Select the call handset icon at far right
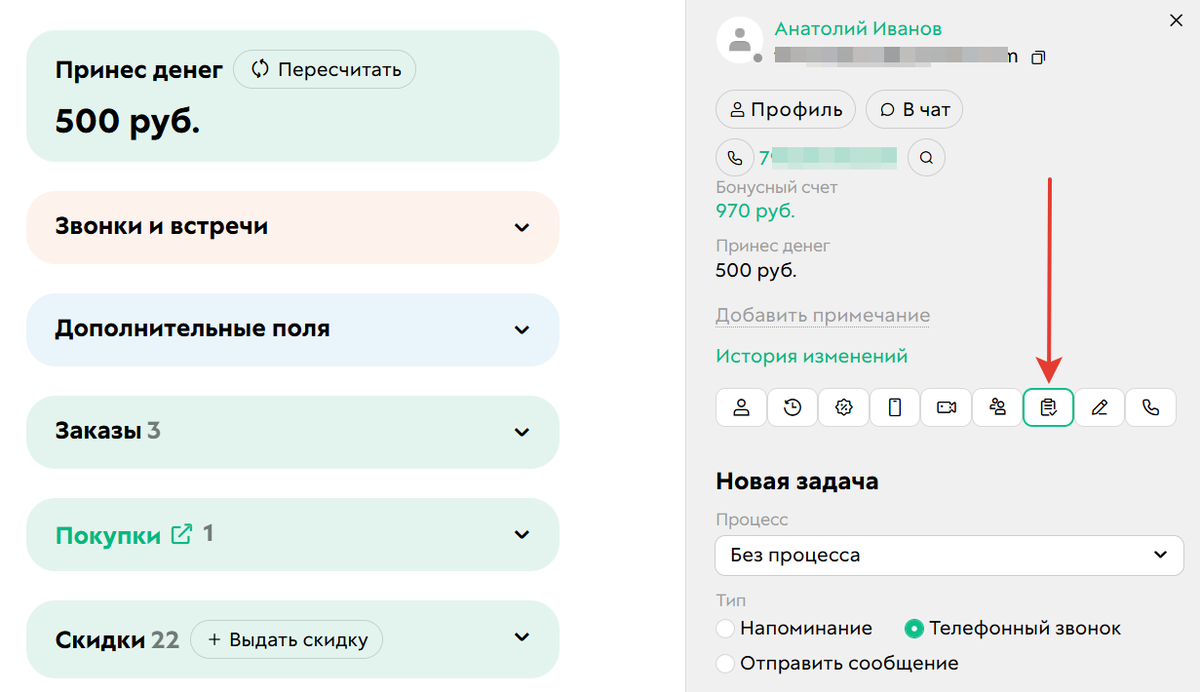The image size is (1200, 692). tap(1150, 407)
